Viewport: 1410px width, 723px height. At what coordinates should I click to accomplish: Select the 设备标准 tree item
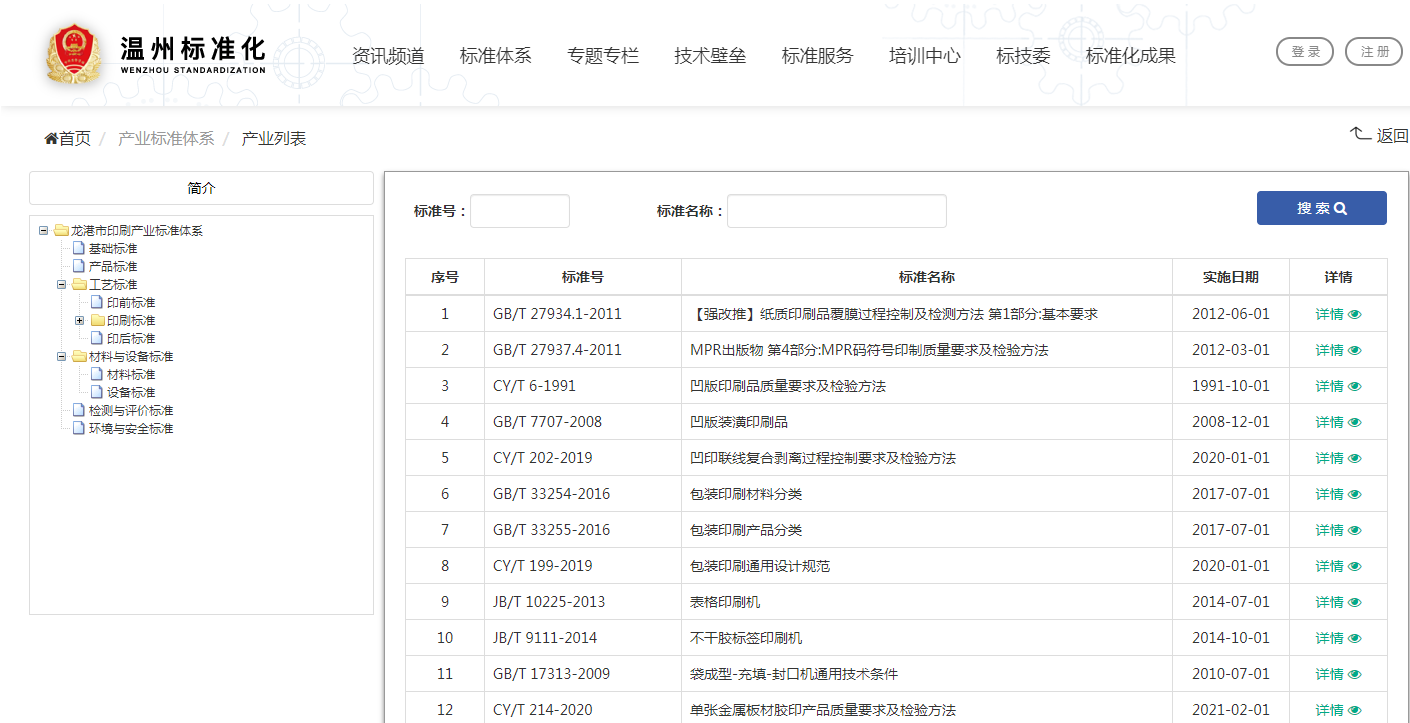(x=131, y=393)
